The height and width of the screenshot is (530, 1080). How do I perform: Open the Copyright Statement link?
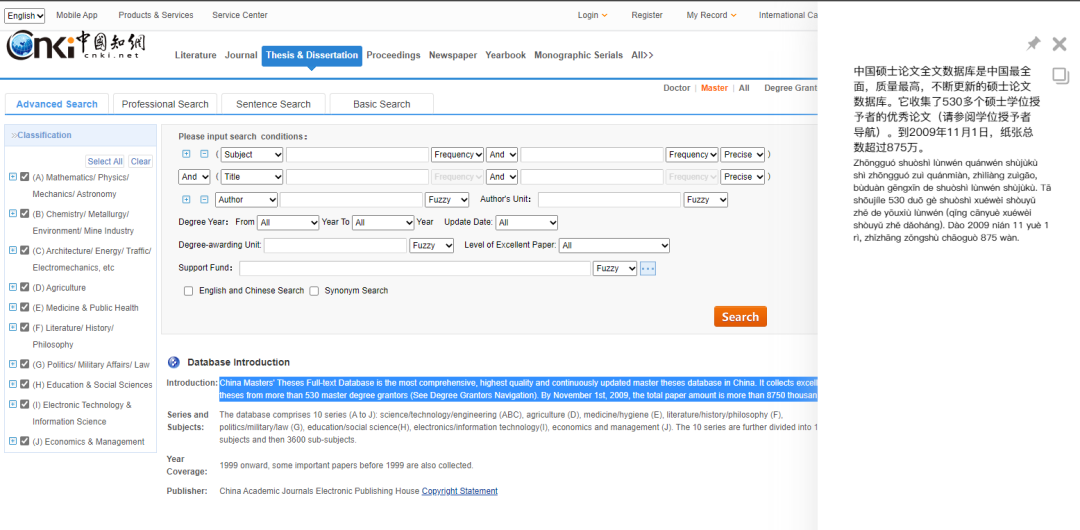[x=459, y=491]
